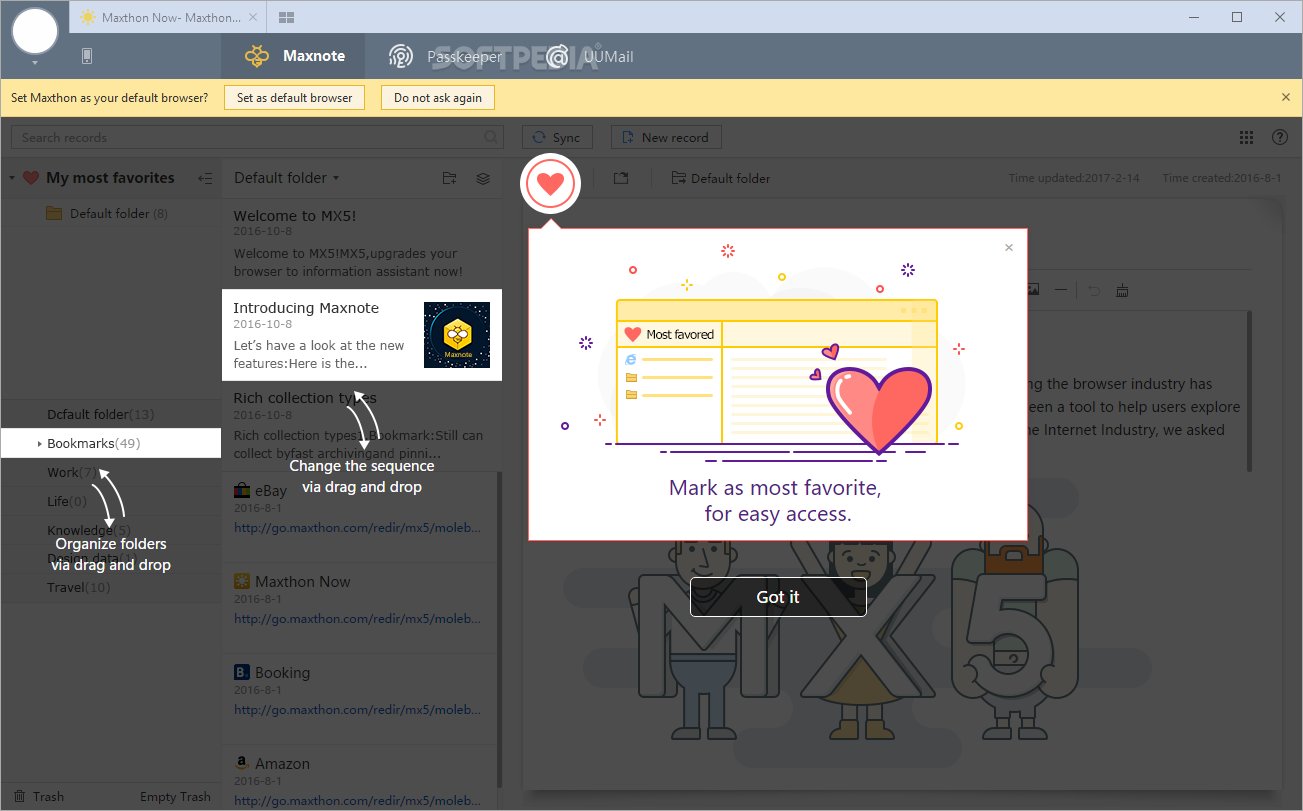Click the new folder icon in list header
Viewport: 1303px width, 811px height.
coord(450,178)
